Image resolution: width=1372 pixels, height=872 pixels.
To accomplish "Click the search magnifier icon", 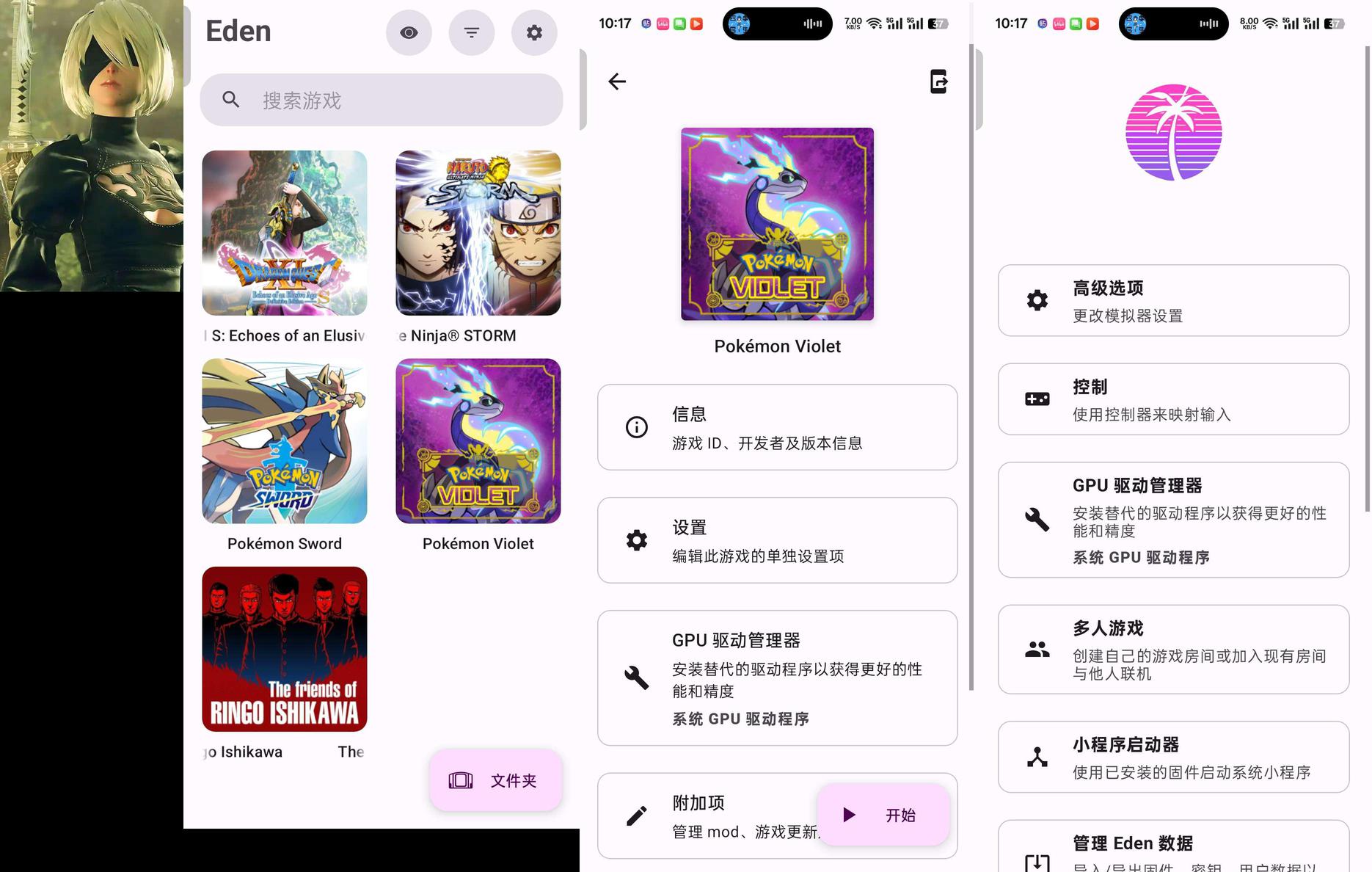I will point(231,100).
